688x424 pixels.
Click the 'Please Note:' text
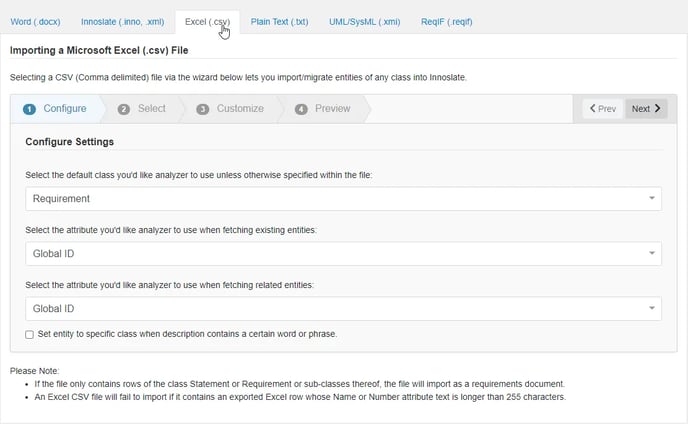coord(34,371)
